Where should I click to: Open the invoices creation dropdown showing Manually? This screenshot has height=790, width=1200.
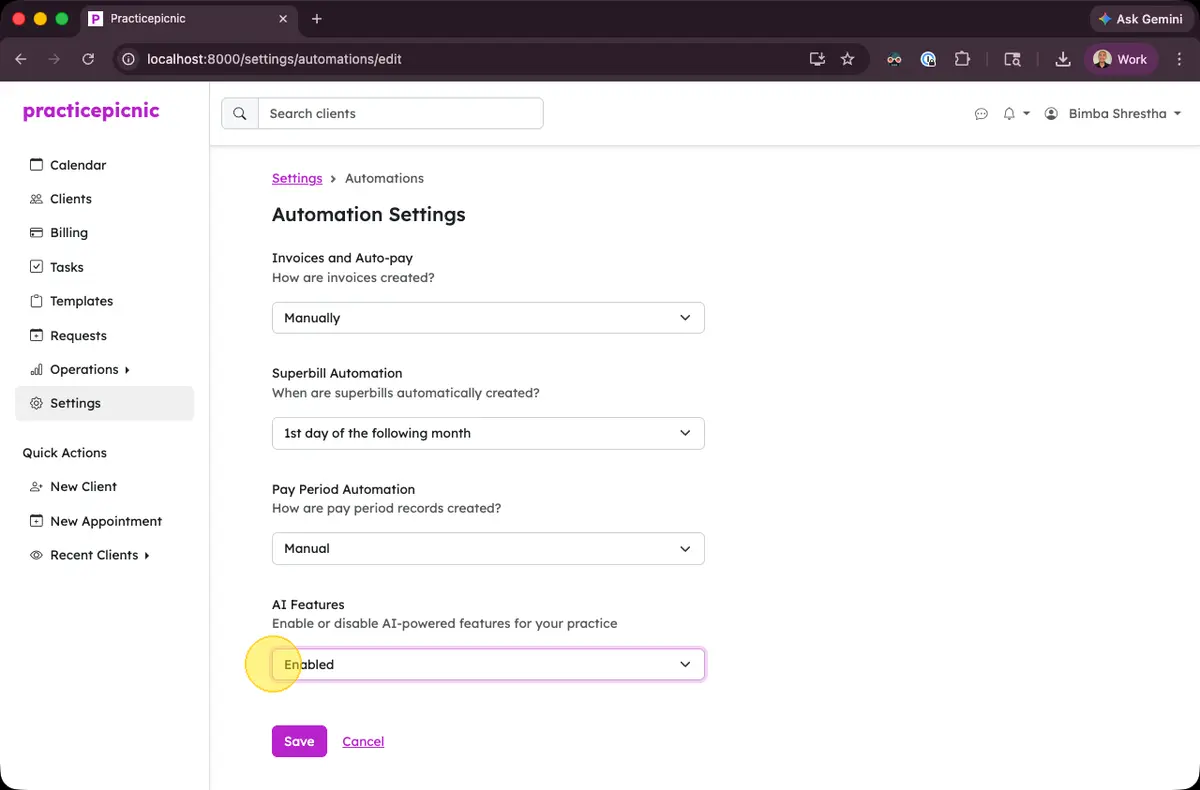tap(487, 317)
